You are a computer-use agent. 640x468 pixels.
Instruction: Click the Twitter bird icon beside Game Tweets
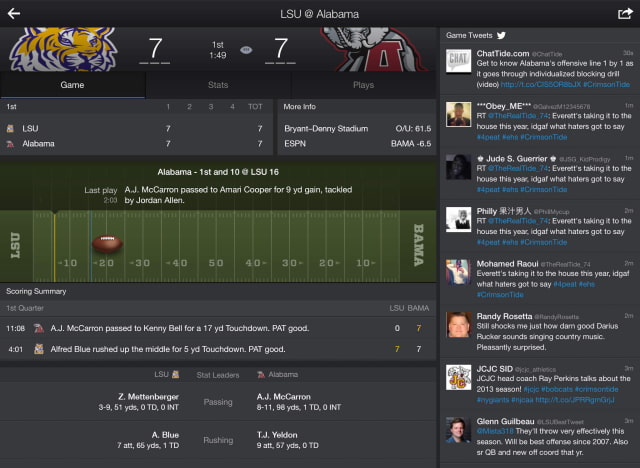pyautogui.click(x=501, y=35)
